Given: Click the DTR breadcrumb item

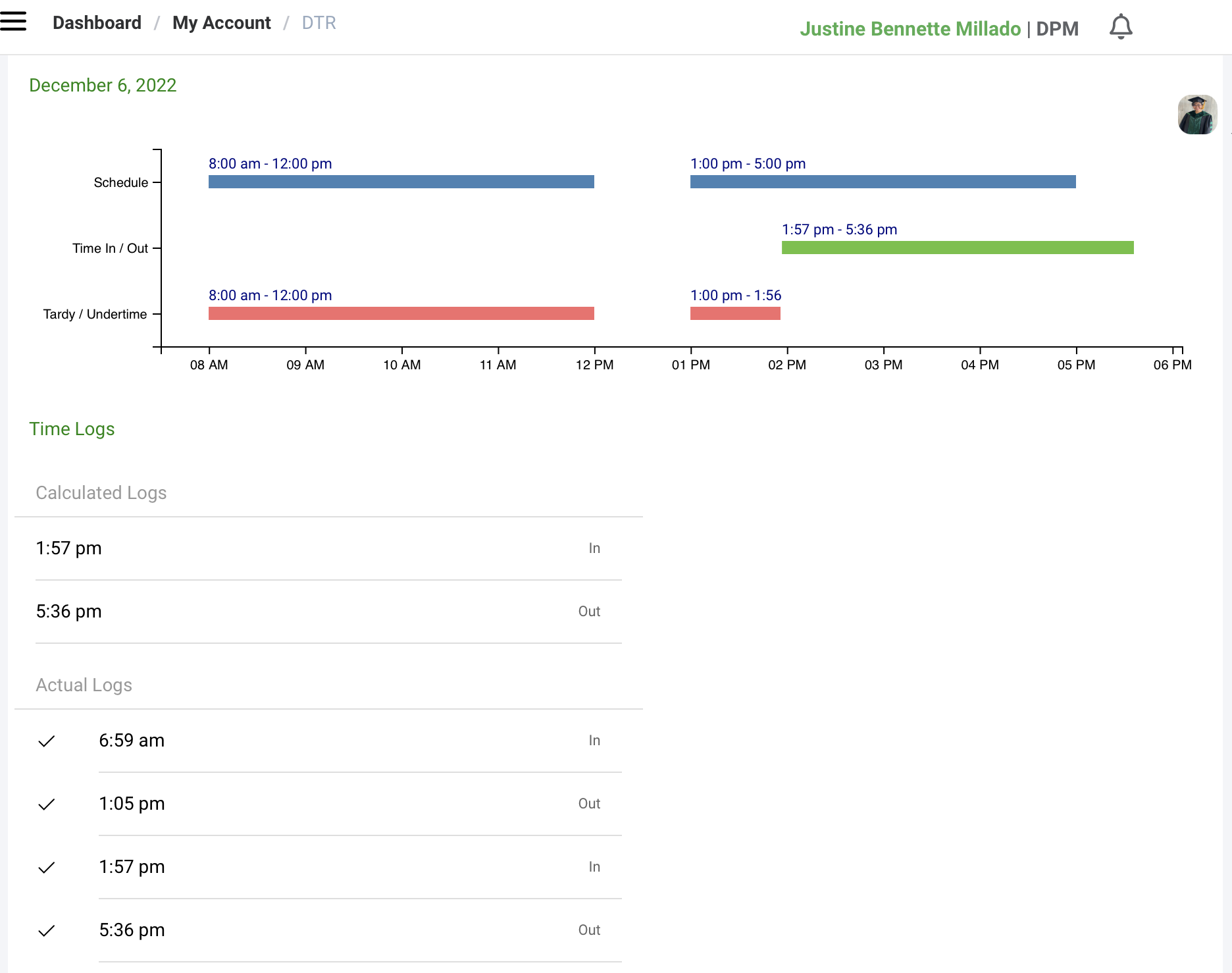Looking at the screenshot, I should point(319,23).
